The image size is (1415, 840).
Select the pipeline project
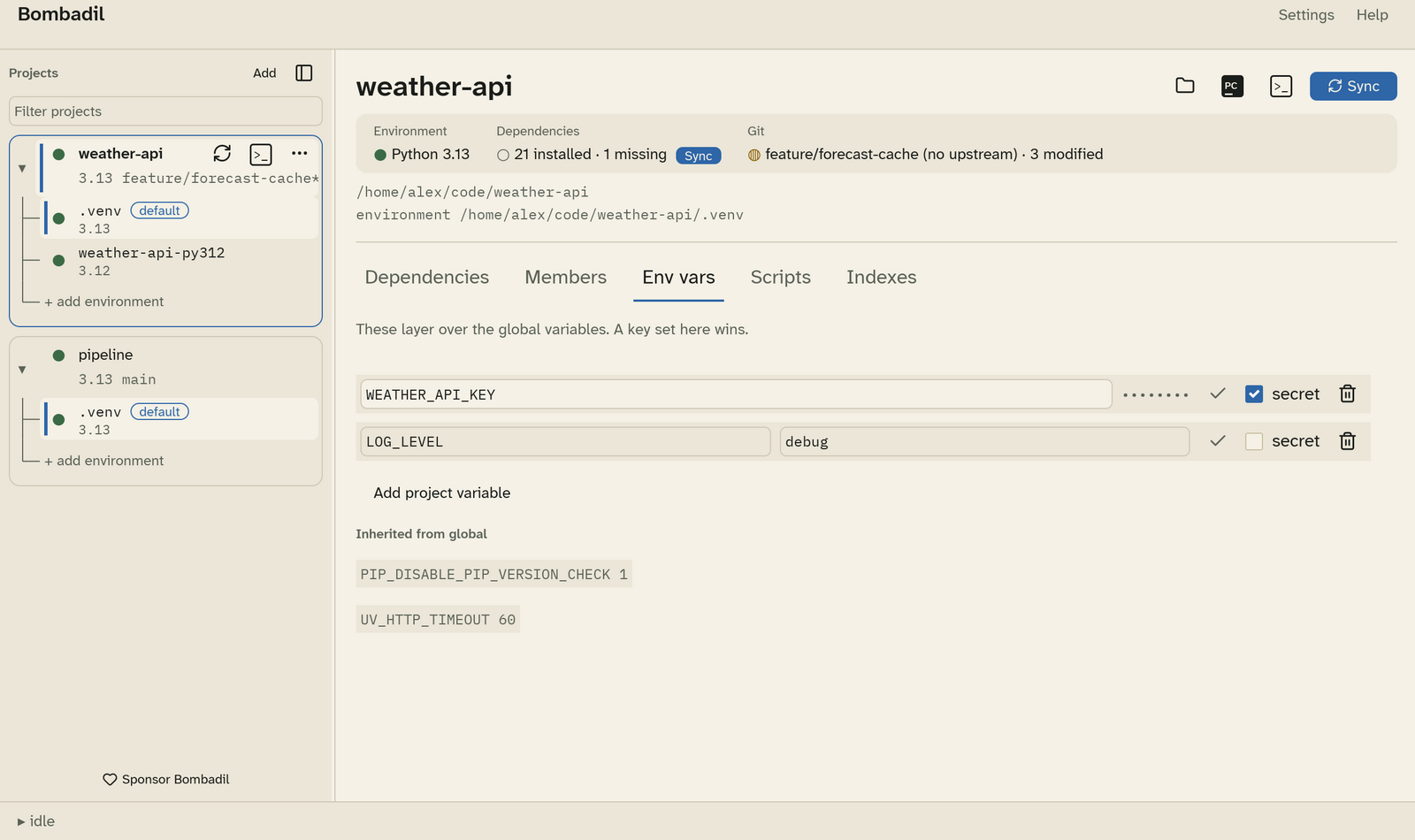click(x=179, y=366)
